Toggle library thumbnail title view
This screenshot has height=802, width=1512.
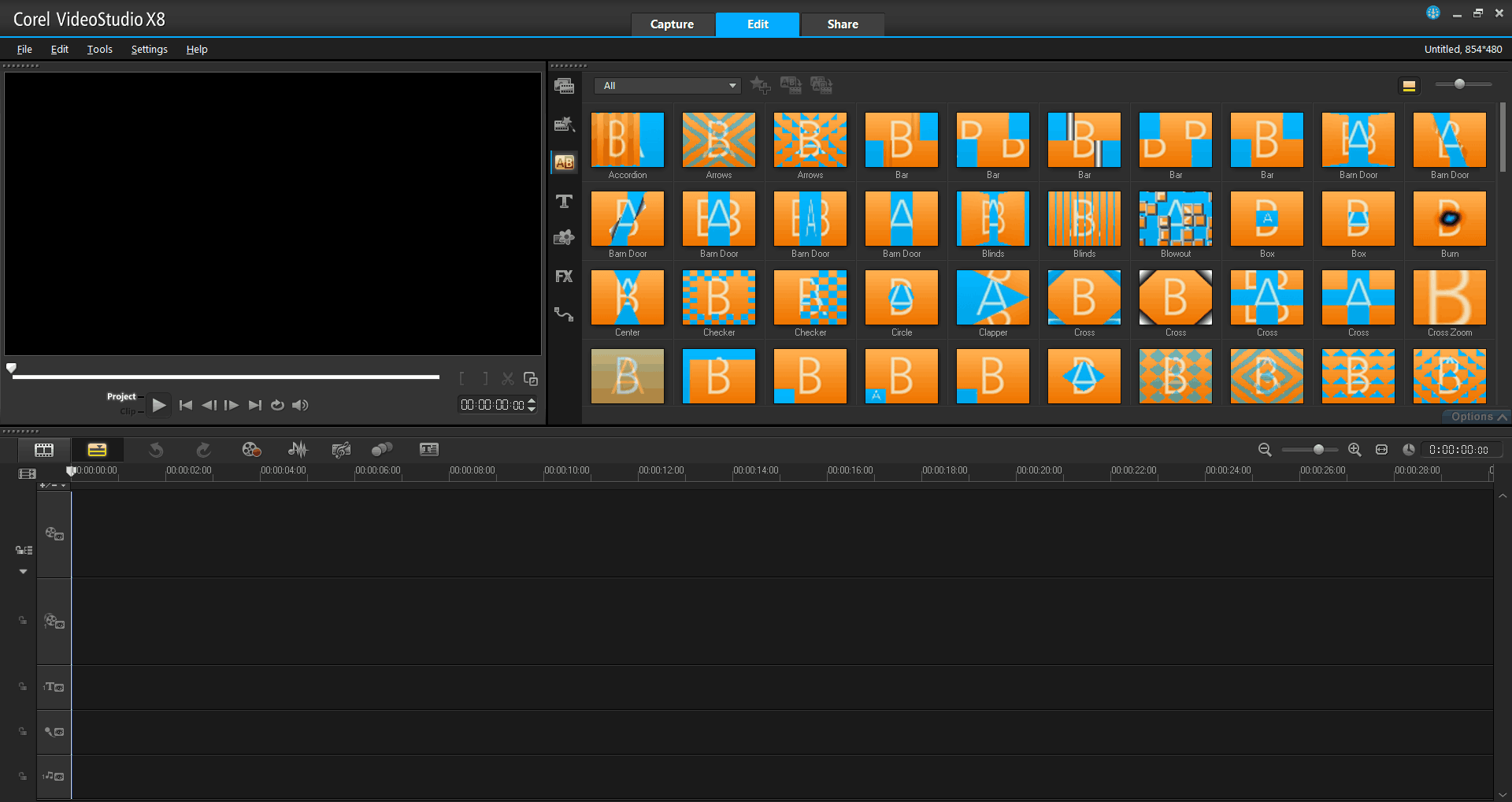click(1410, 86)
